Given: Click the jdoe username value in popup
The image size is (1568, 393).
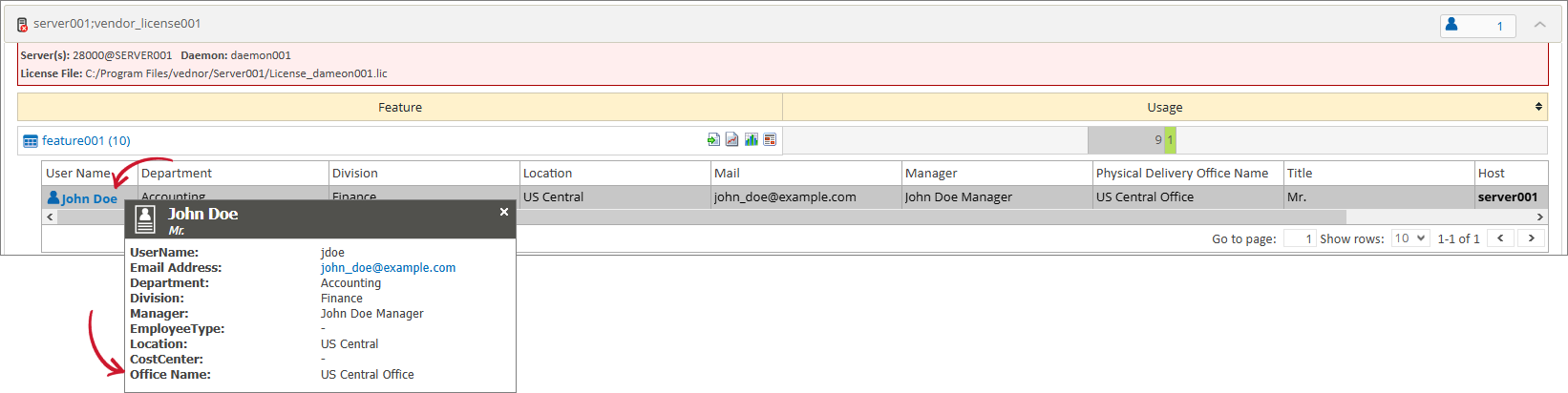Looking at the screenshot, I should point(332,253).
